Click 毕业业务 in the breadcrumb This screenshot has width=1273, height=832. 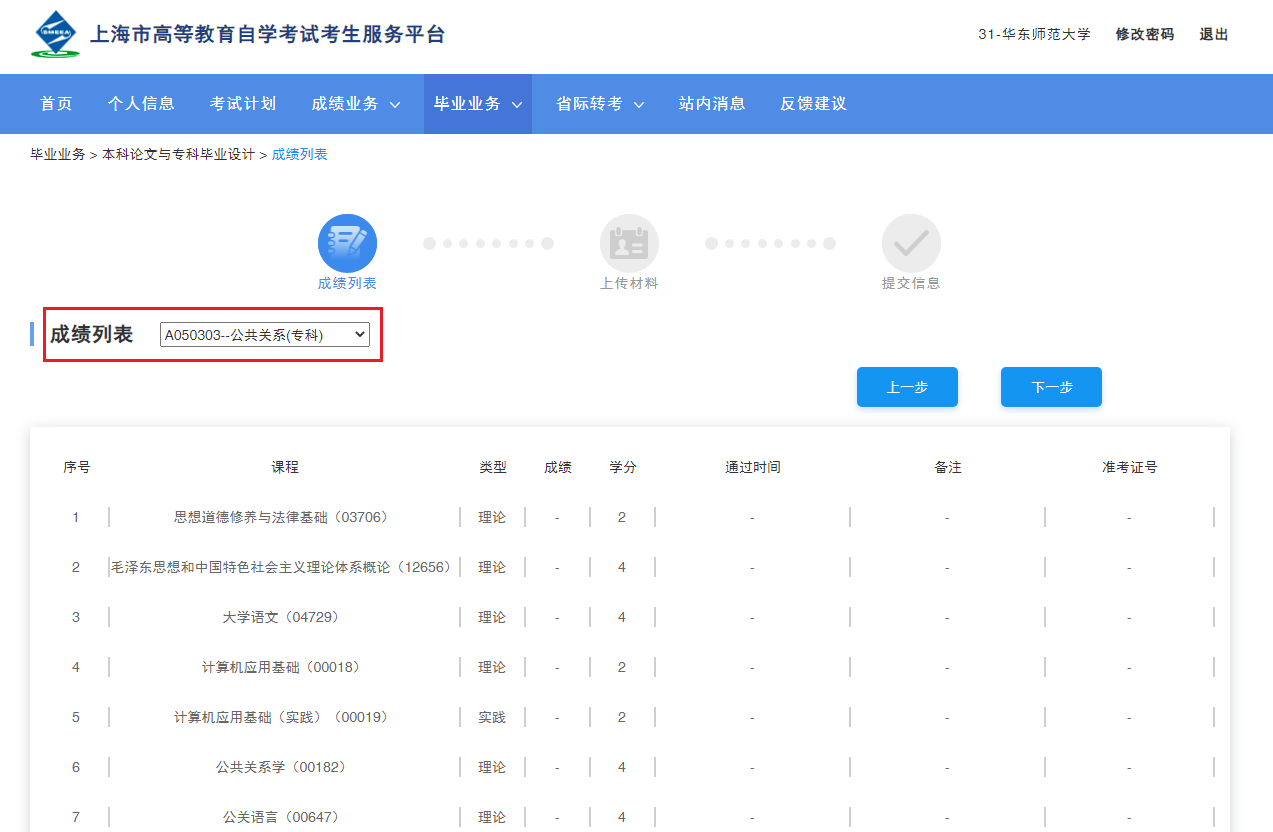pyautogui.click(x=57, y=155)
